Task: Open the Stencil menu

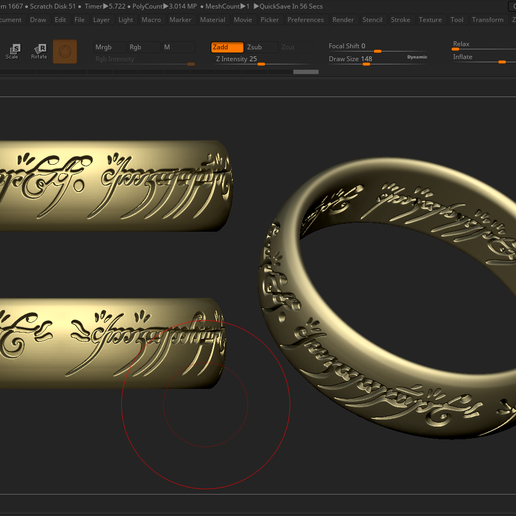Action: tap(372, 20)
